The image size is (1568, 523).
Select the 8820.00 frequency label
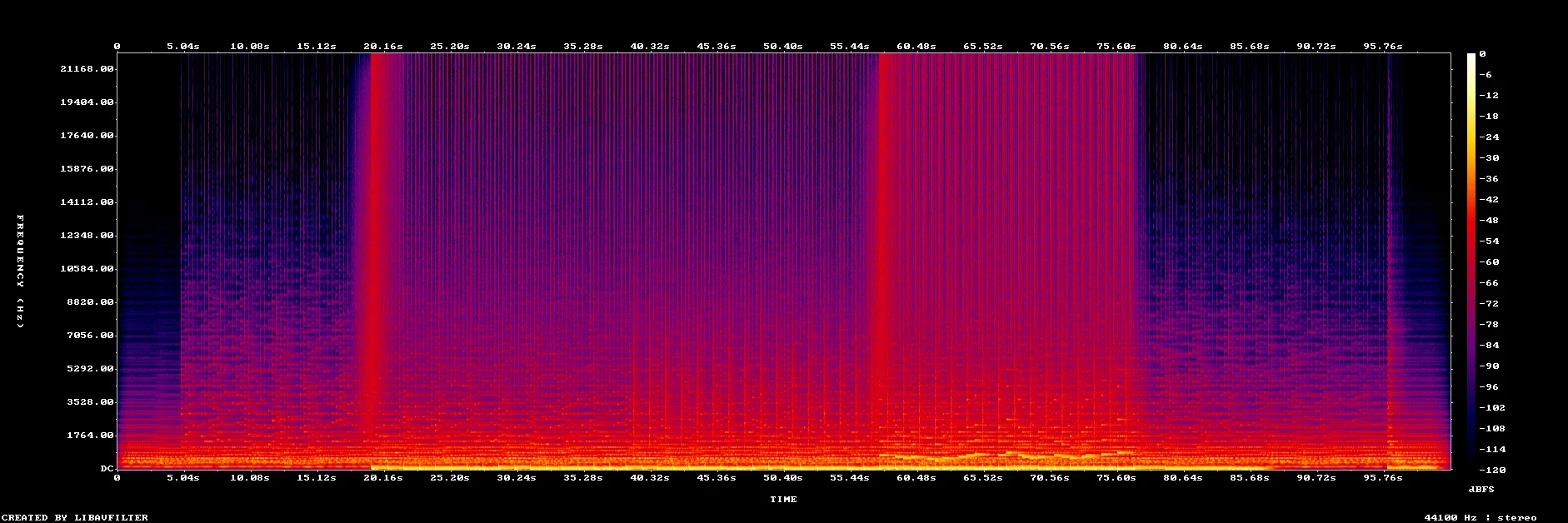[x=90, y=302]
